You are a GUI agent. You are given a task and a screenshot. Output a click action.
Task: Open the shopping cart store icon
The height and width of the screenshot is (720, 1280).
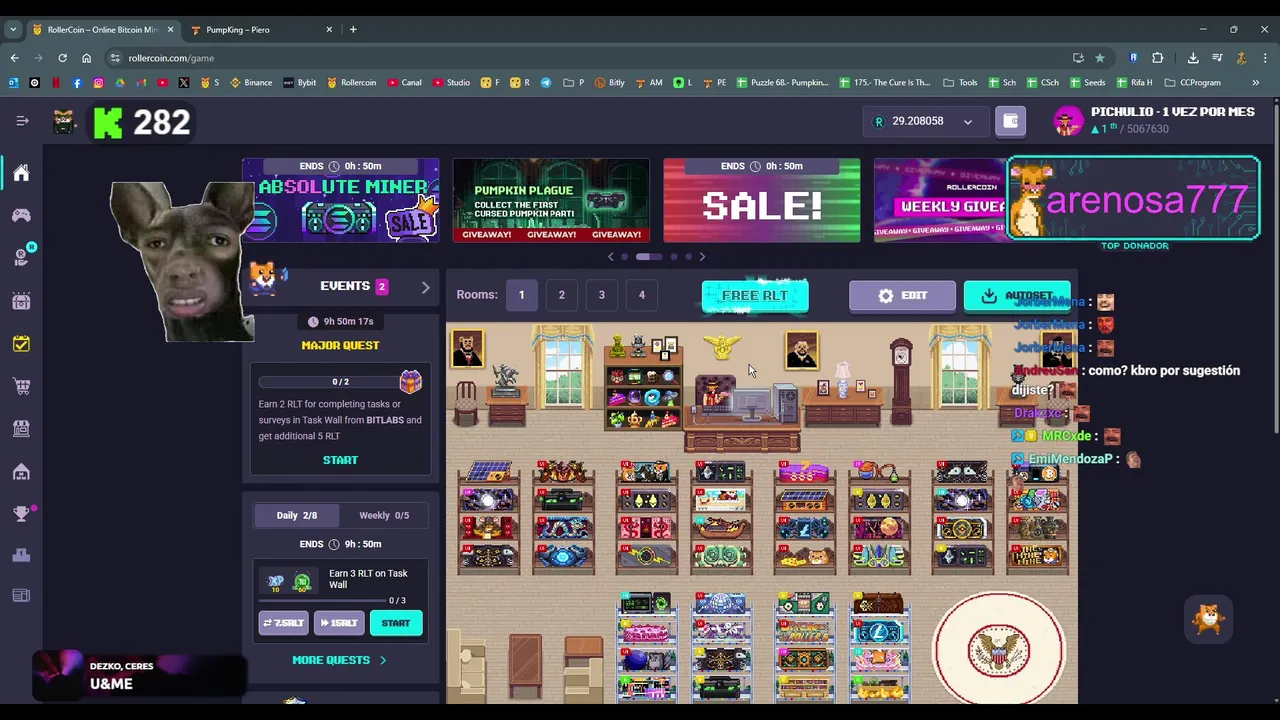21,386
